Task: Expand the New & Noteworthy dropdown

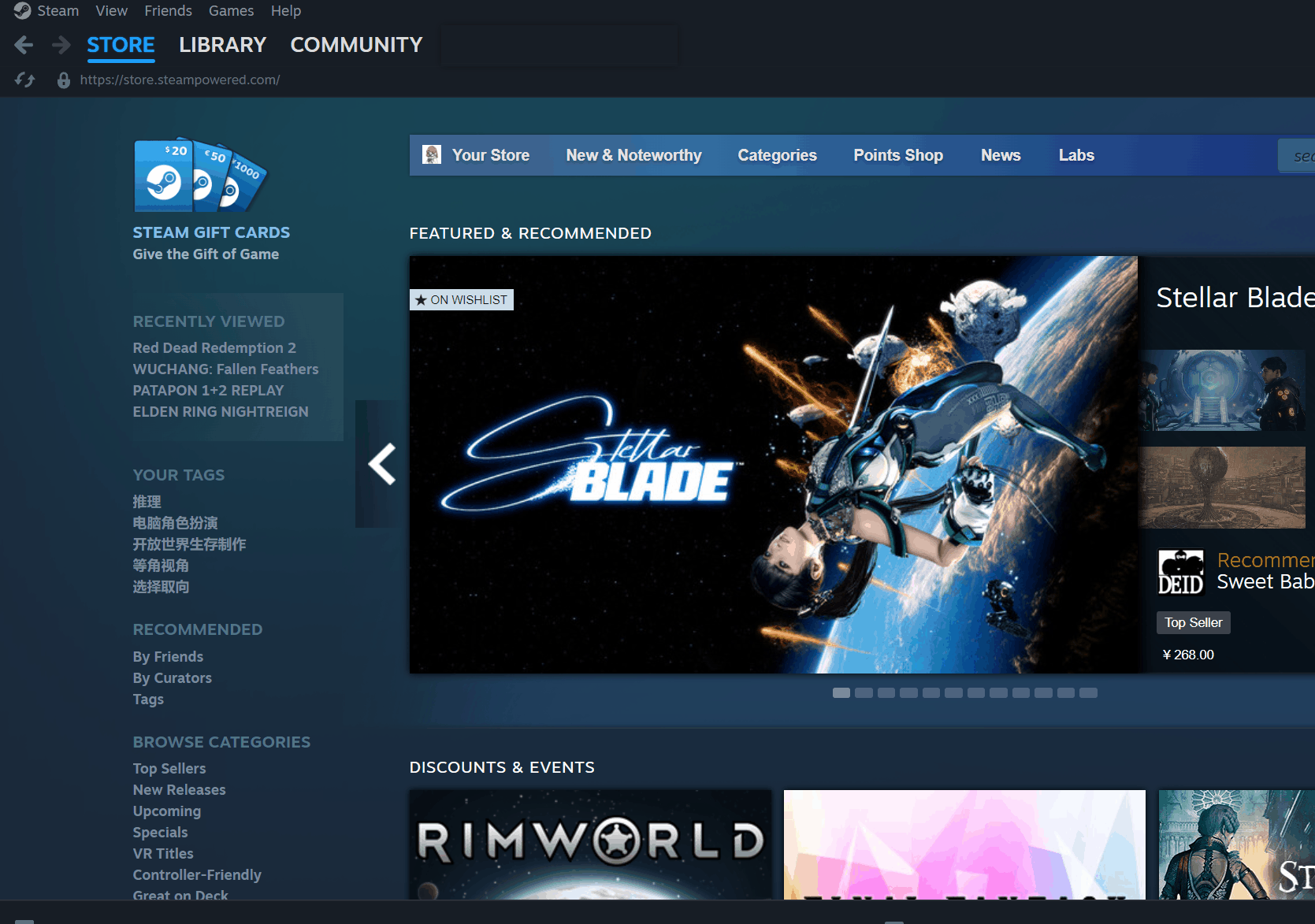Action: pos(633,155)
